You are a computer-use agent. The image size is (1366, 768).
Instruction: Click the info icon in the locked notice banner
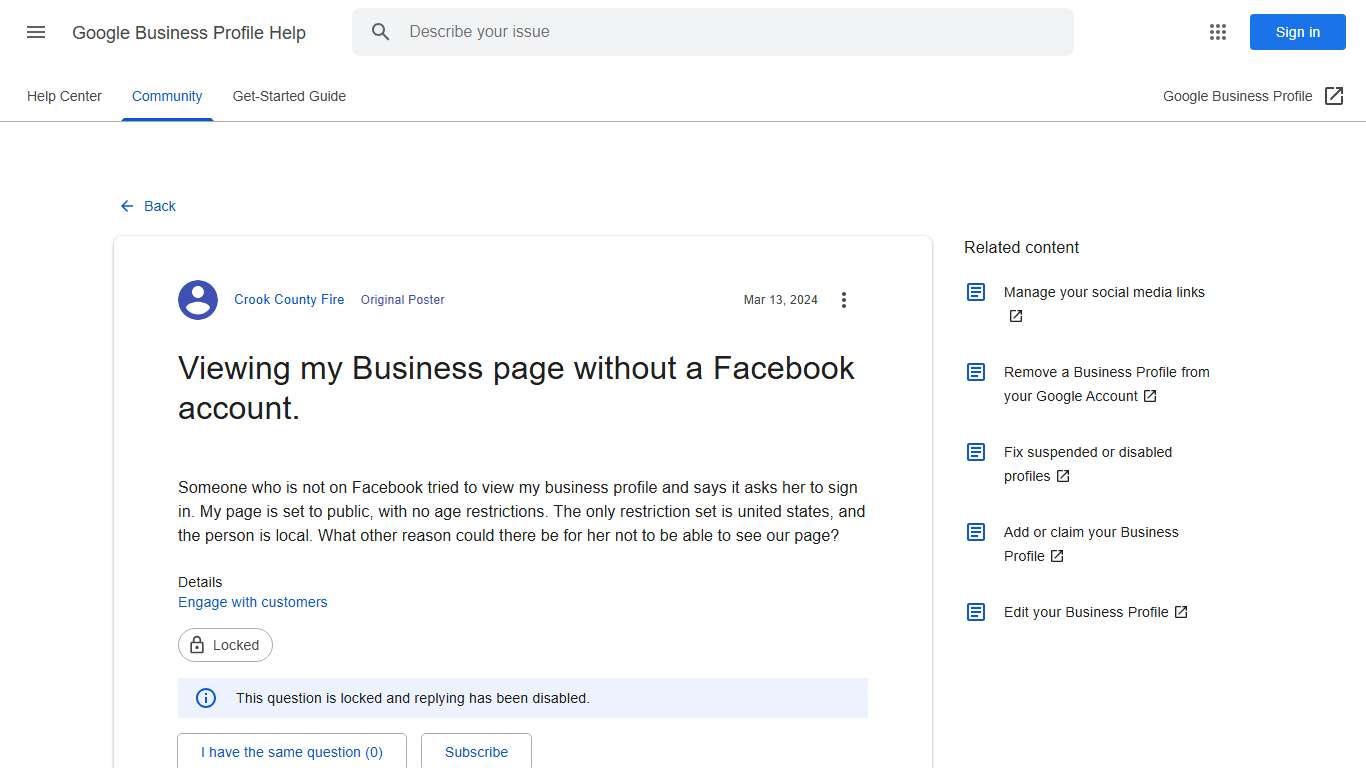point(206,698)
